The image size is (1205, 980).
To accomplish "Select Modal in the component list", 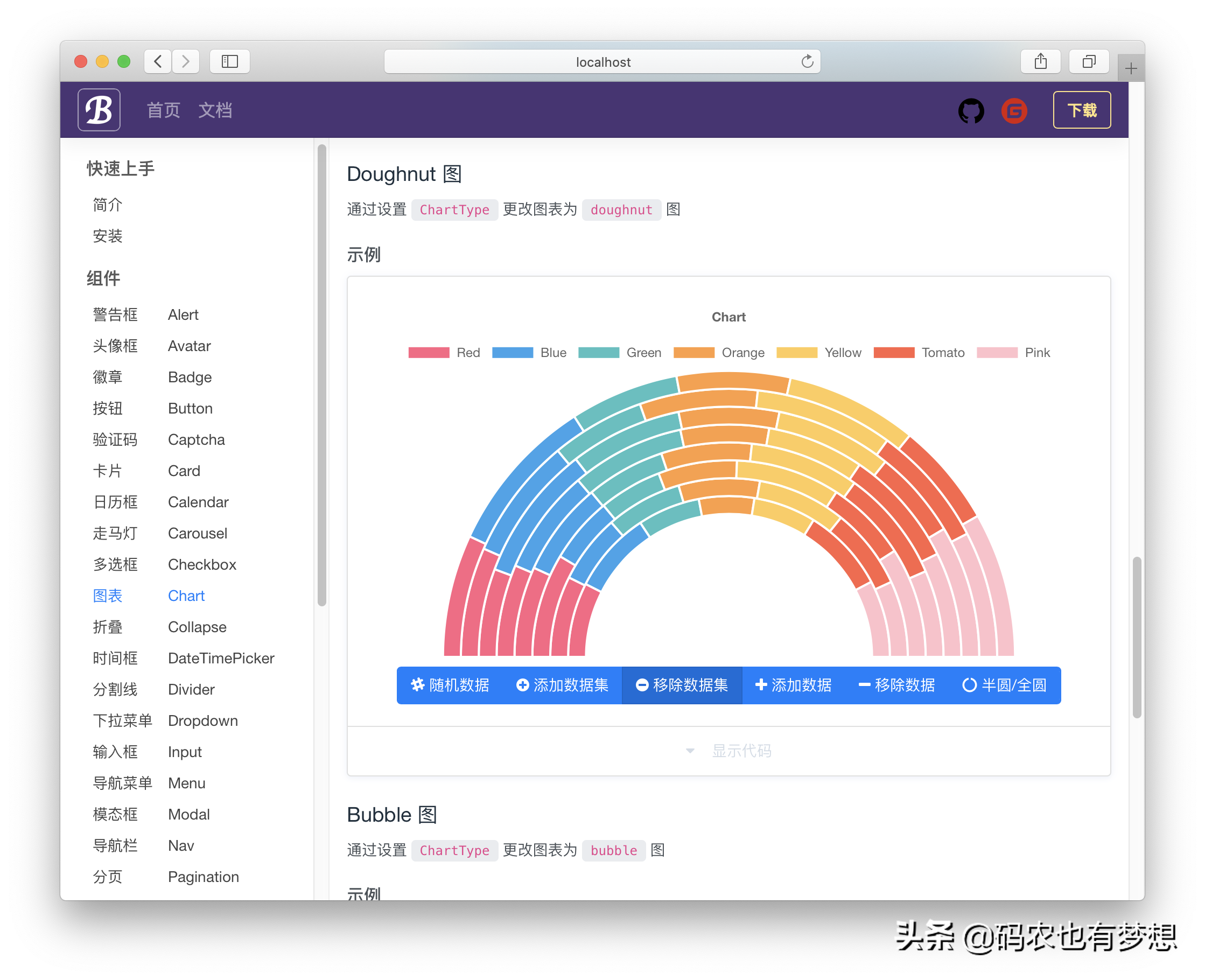I will 188,814.
